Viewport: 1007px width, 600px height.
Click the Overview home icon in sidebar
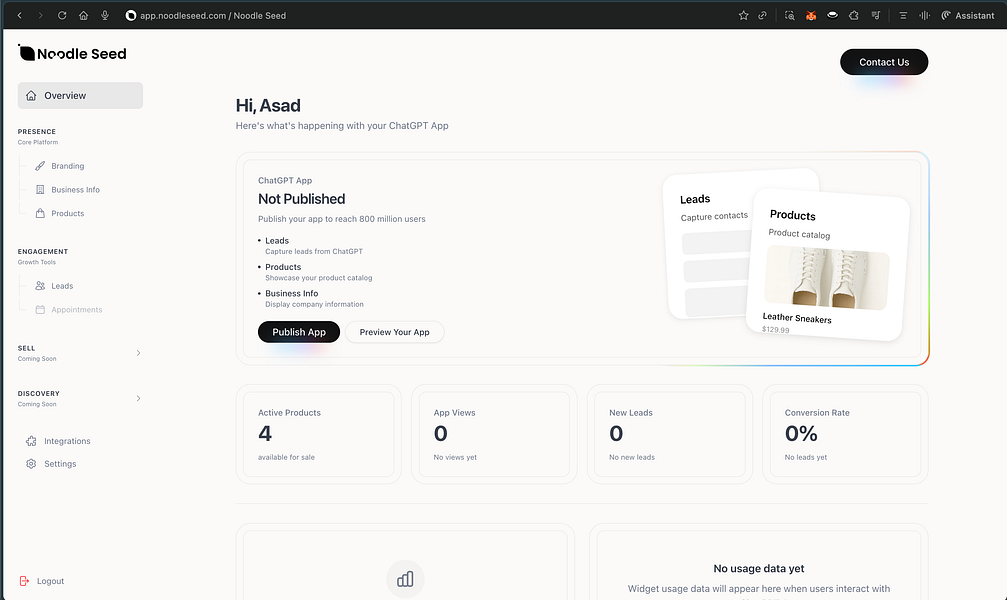pos(31,95)
